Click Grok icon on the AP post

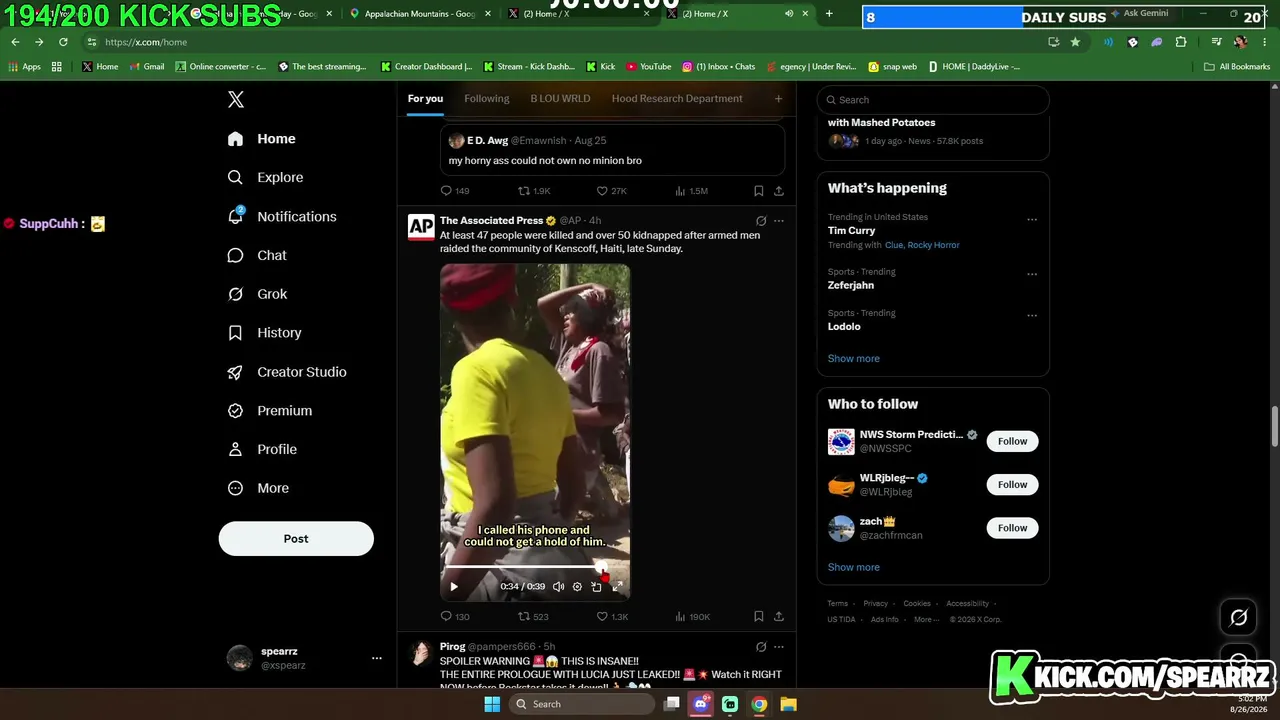[761, 221]
